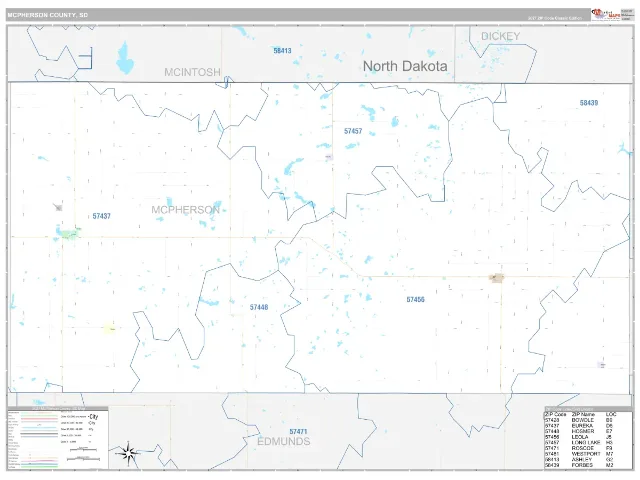This screenshot has height=480, width=640.
Task: Click the '58413' ZIP label
Action: pos(282,51)
